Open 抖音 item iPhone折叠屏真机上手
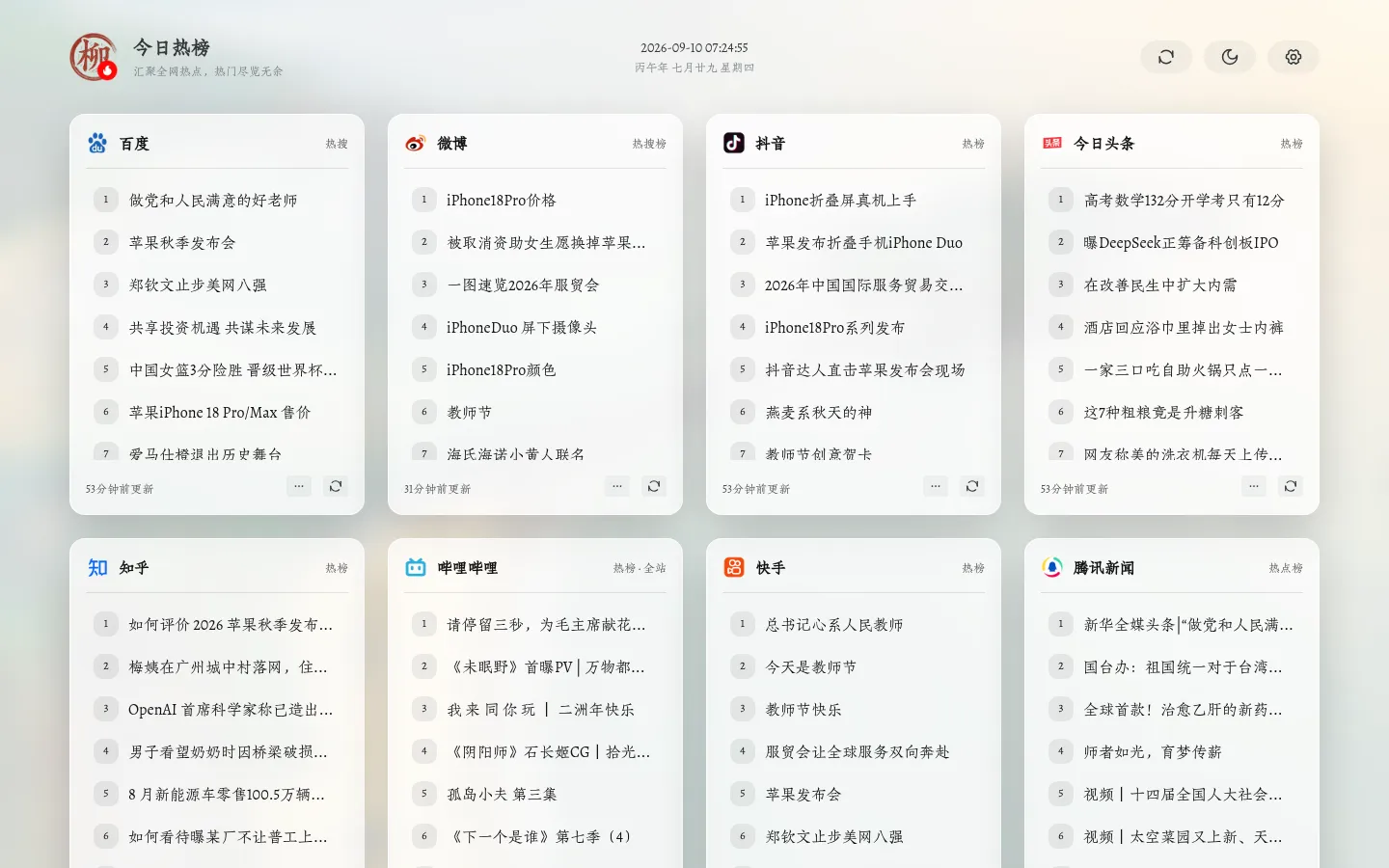Viewport: 1389px width, 868px height. 840,200
